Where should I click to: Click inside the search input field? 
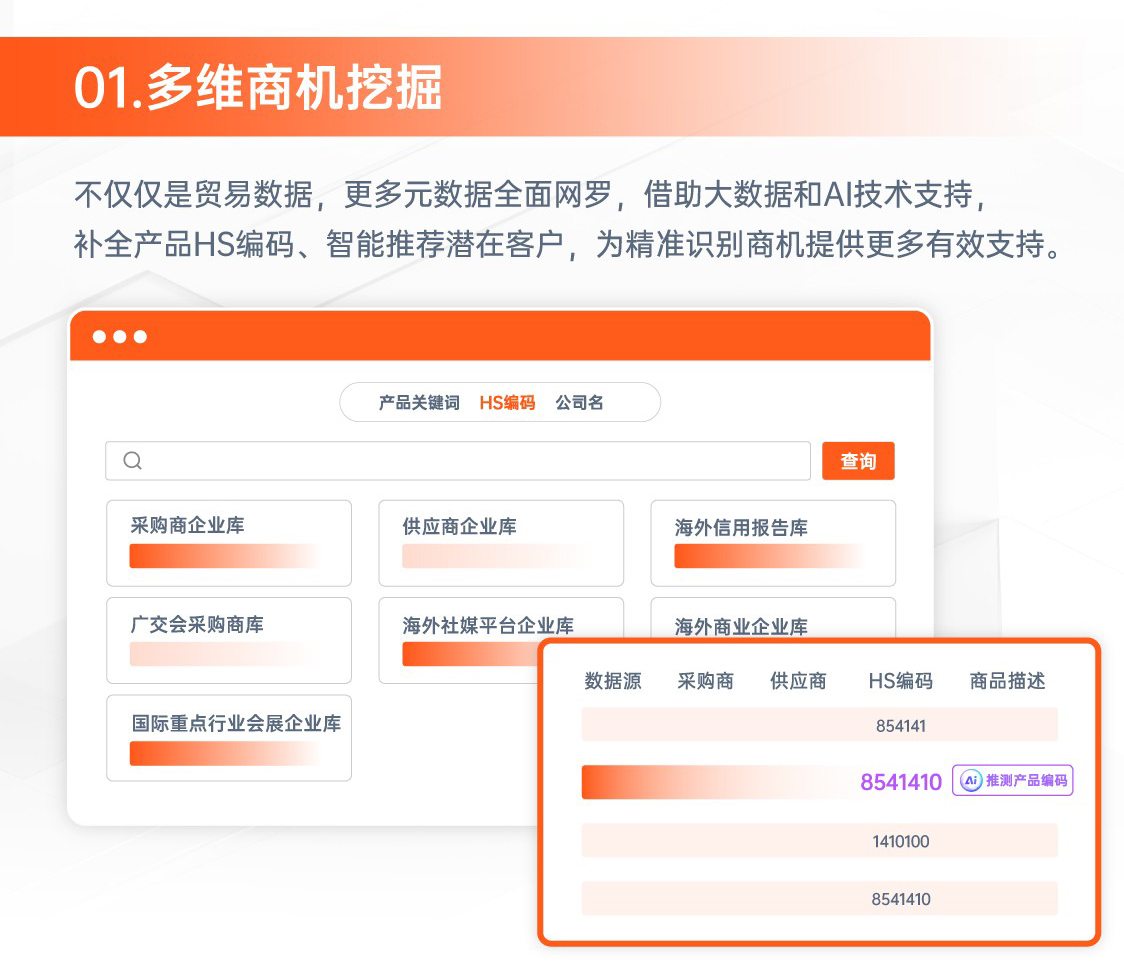click(x=470, y=461)
